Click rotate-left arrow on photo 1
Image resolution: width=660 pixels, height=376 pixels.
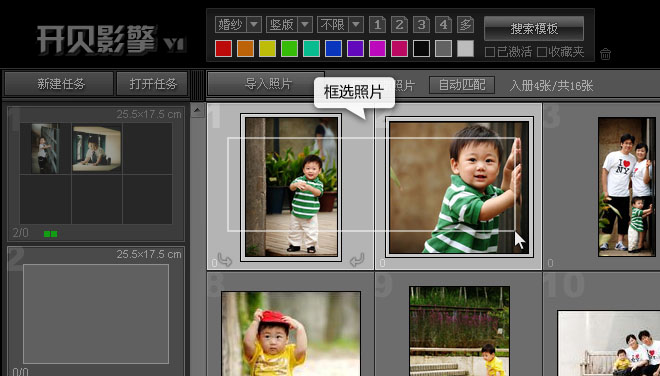(x=224, y=260)
